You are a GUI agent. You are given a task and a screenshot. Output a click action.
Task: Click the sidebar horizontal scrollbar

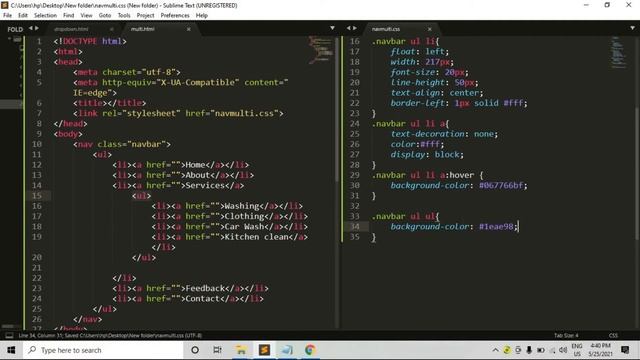(8, 326)
